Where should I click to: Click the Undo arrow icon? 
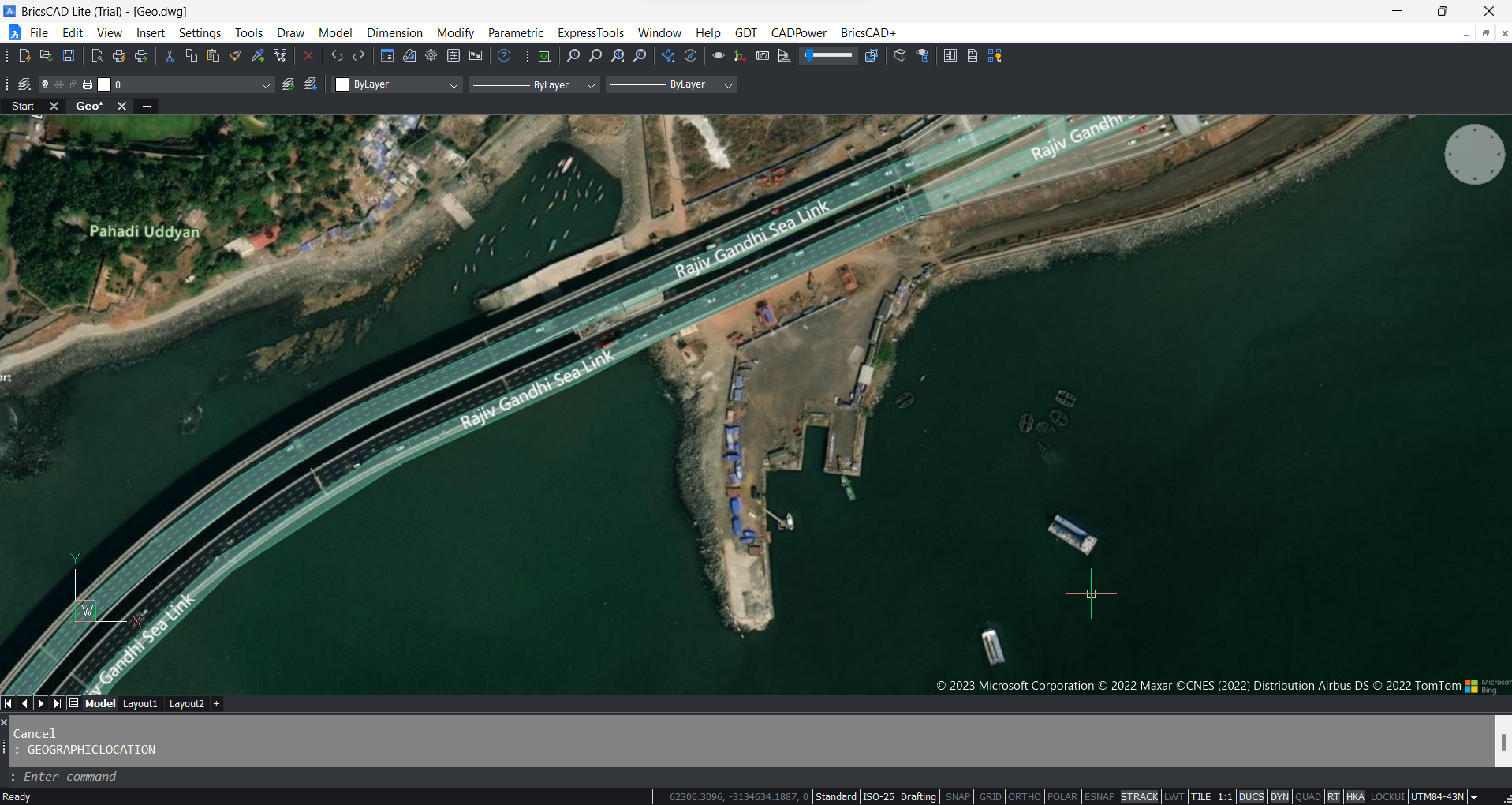336,55
